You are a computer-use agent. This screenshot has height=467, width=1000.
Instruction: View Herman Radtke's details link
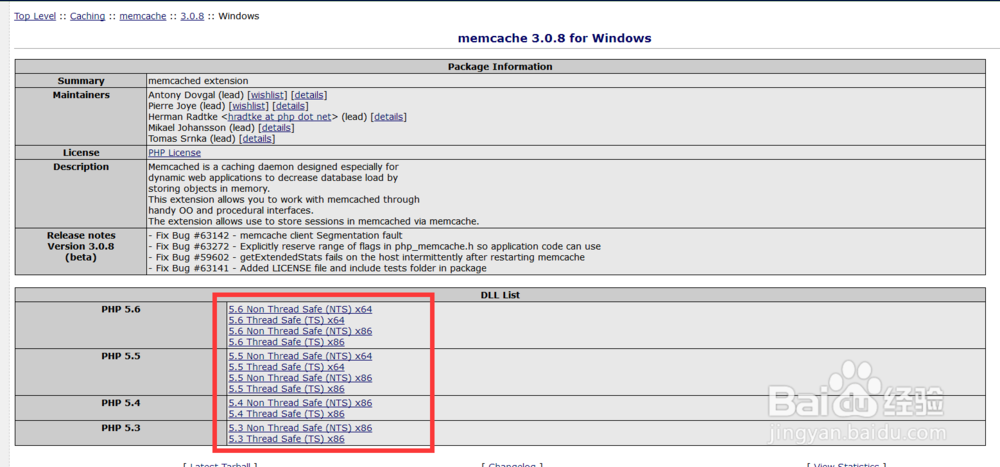coord(389,117)
